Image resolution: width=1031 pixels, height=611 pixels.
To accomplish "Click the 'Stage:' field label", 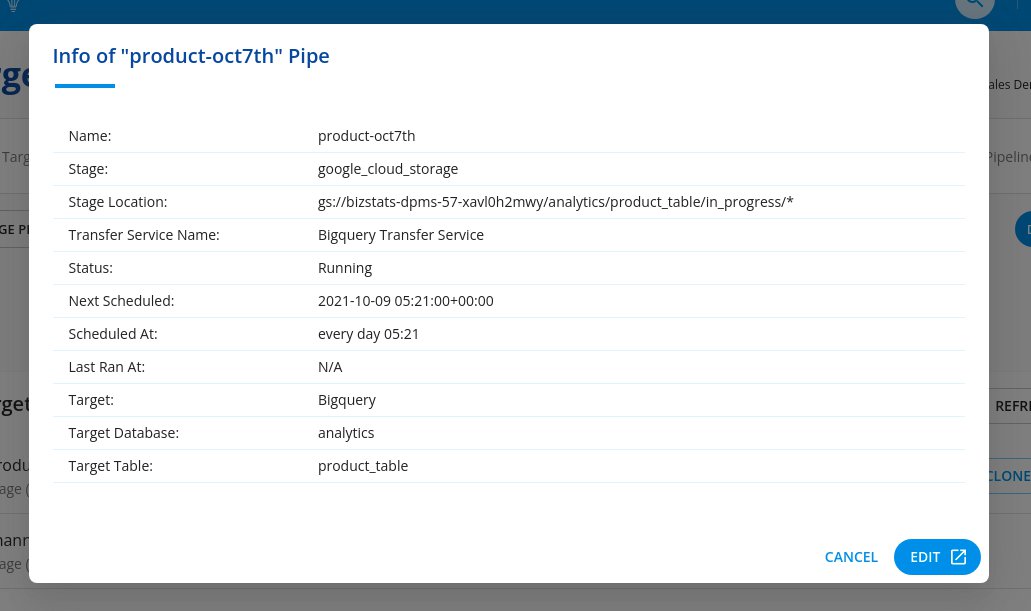I will coord(88,169).
